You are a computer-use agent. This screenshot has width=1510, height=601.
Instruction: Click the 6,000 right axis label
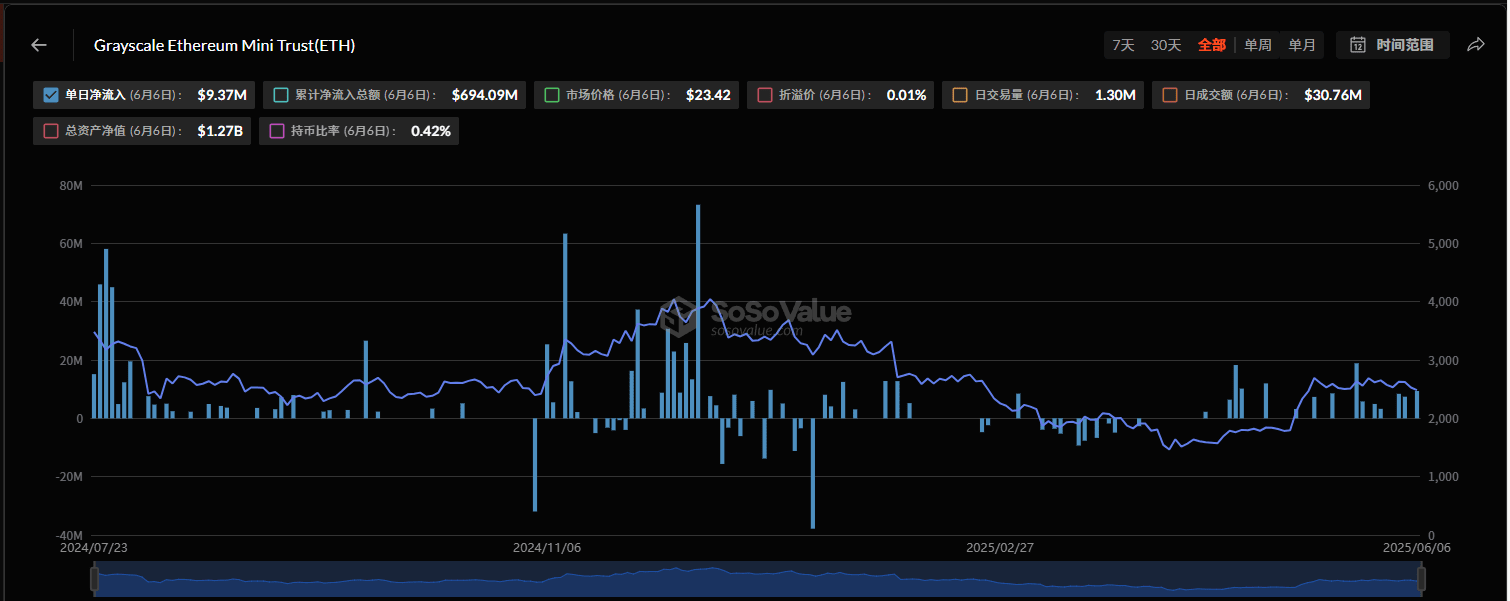[1443, 186]
